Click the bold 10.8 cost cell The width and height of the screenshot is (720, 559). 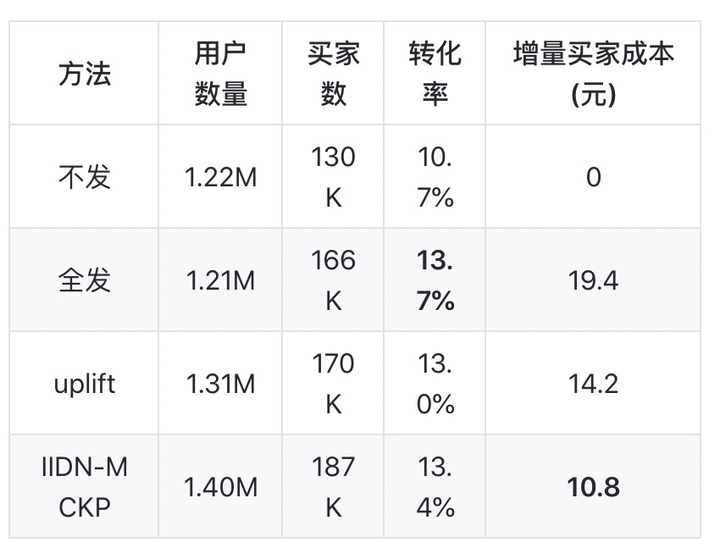[x=593, y=487]
